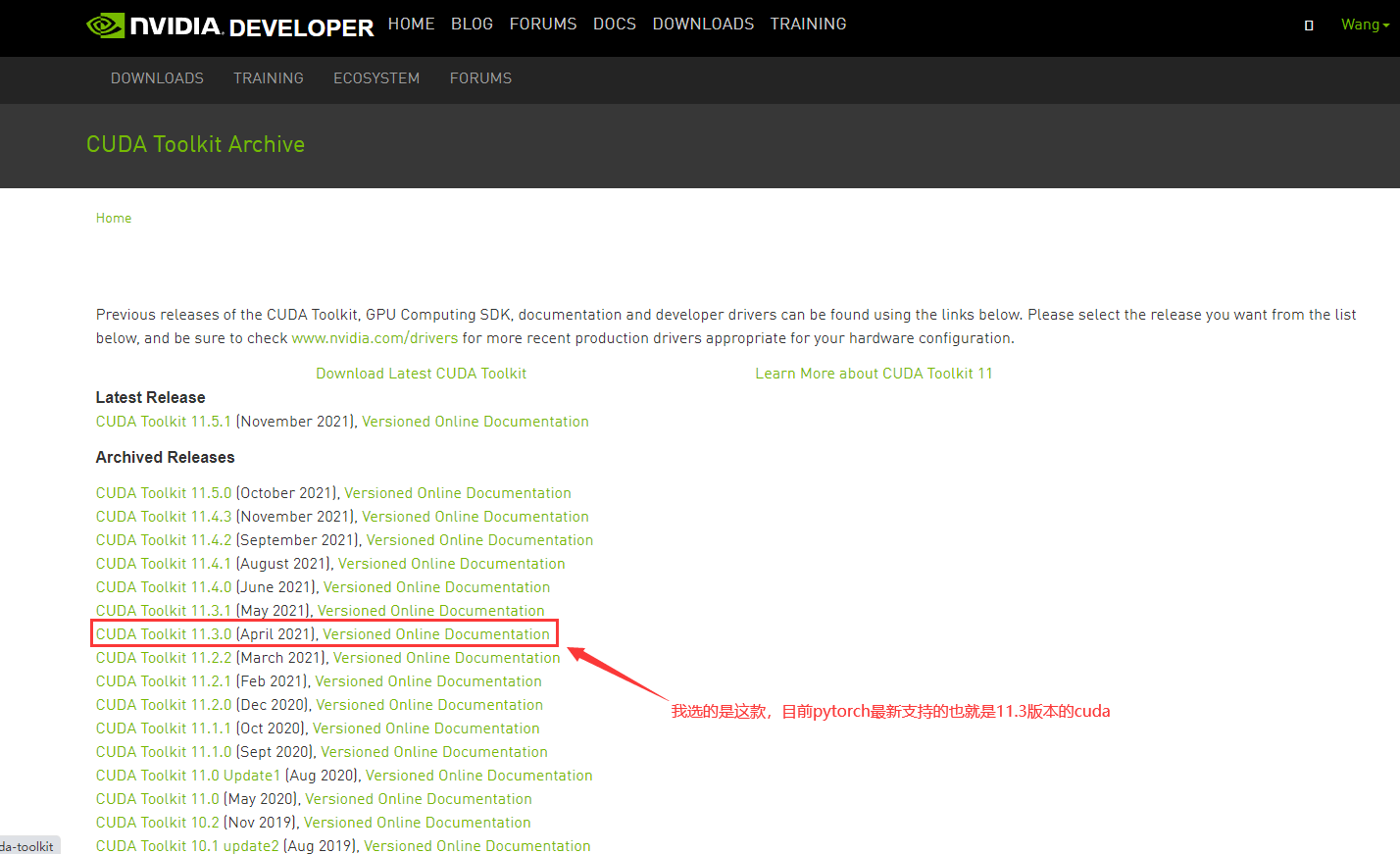This screenshot has height=854, width=1400.
Task: Open CUDA Toolkit 11.2.1 link
Action: 164,681
